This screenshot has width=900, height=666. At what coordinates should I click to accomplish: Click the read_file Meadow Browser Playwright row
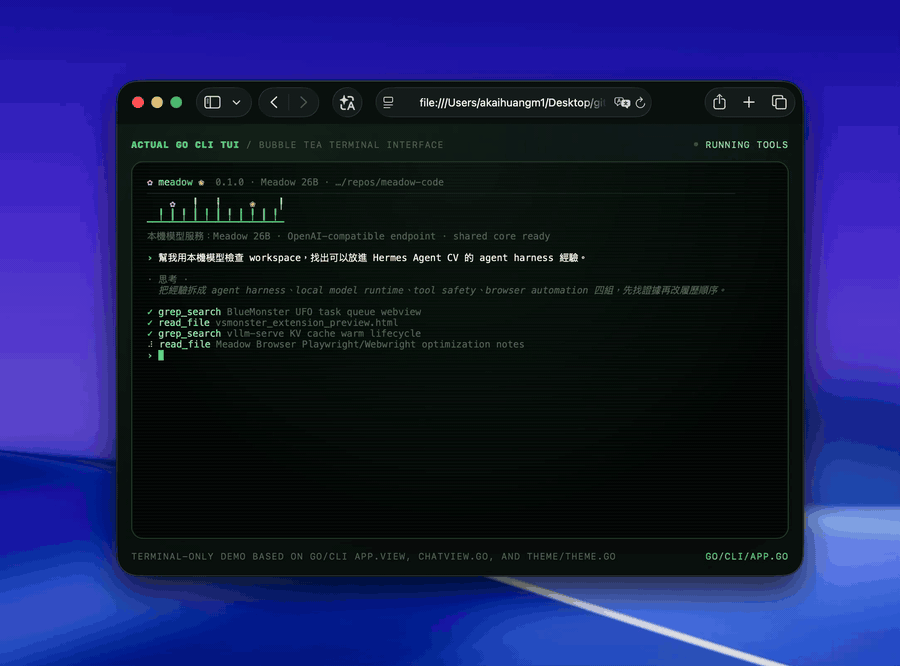pos(336,344)
